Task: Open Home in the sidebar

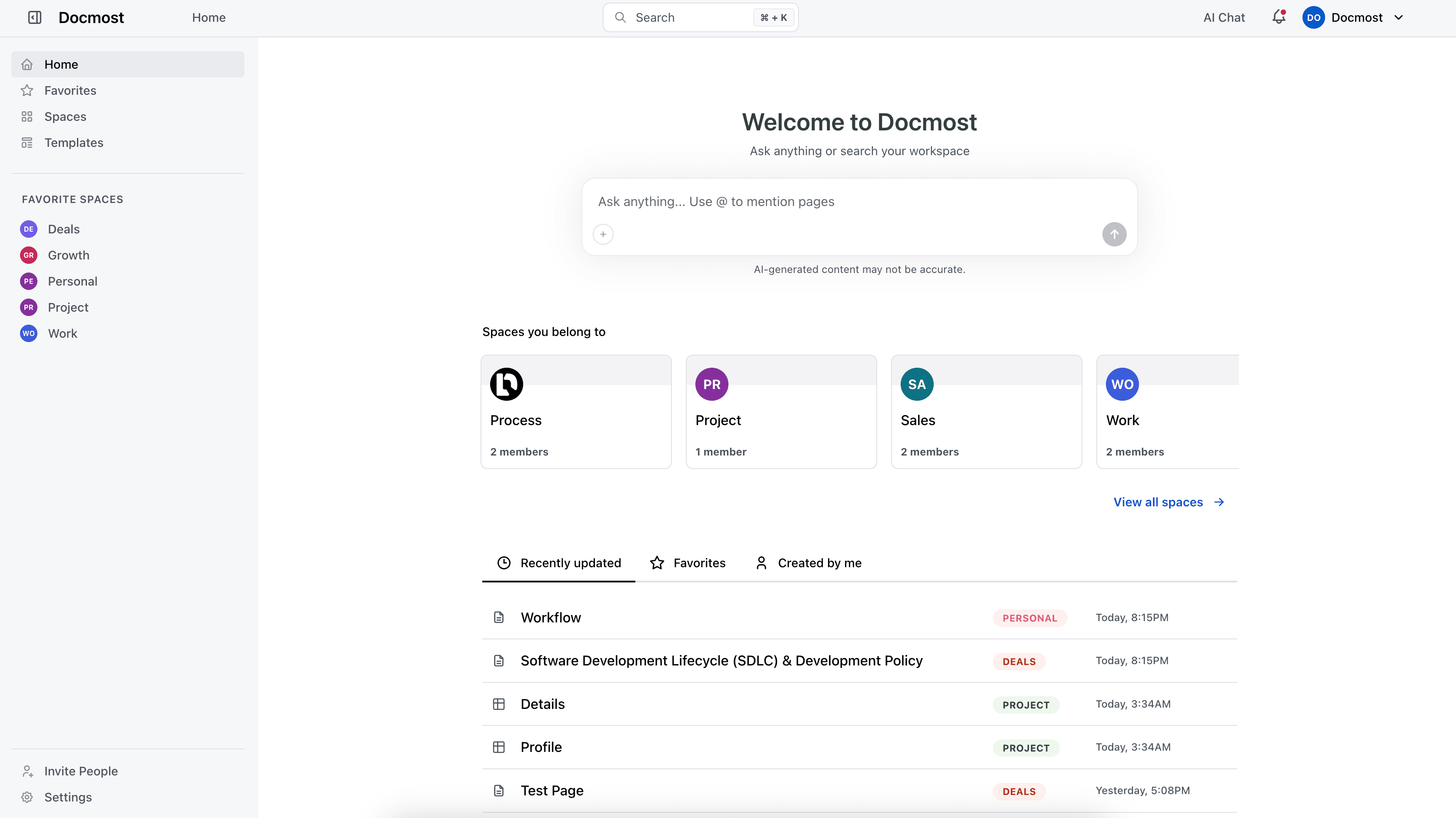Action: 128,64
